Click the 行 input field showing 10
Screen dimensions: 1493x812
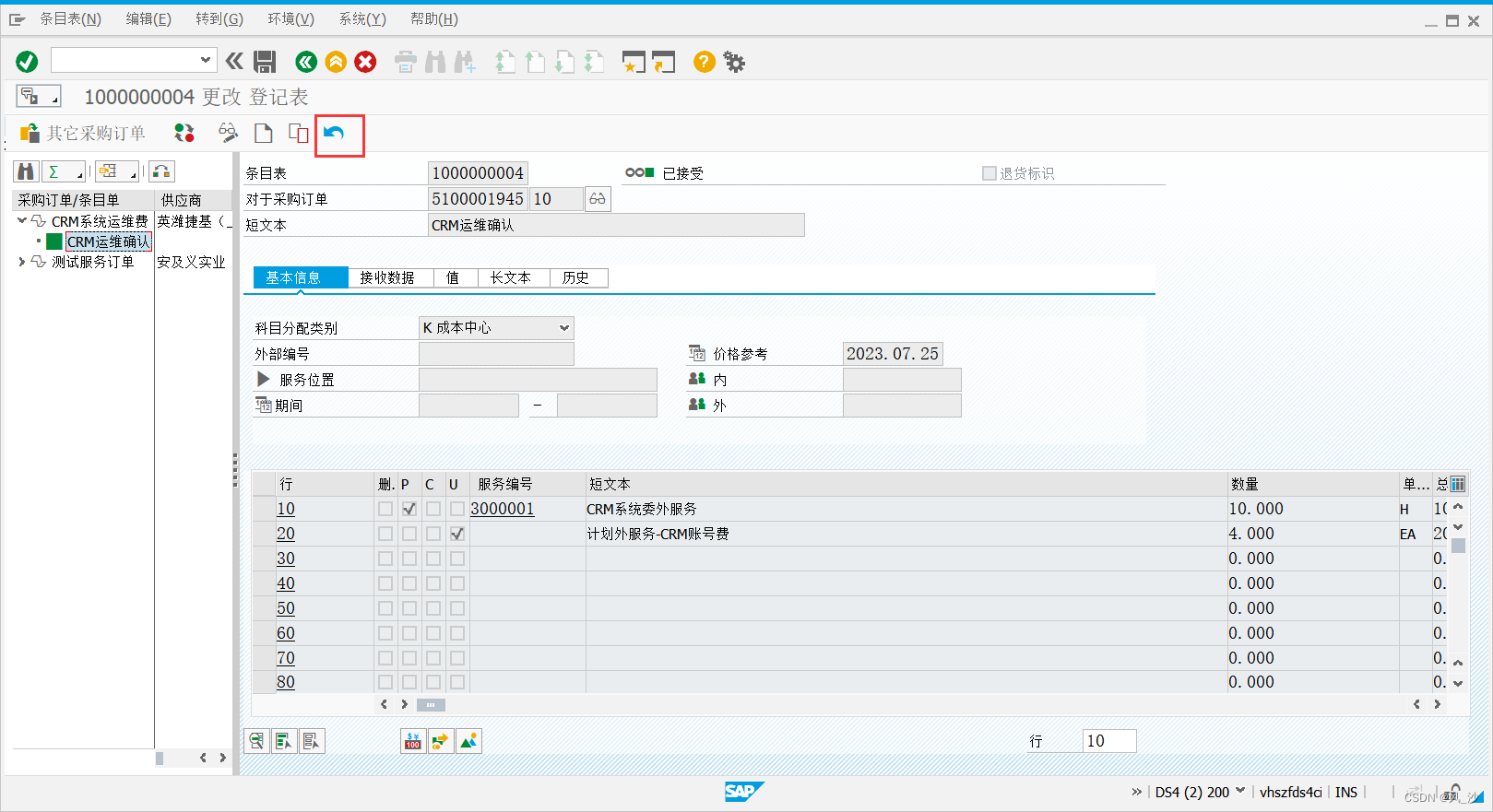(x=1109, y=741)
